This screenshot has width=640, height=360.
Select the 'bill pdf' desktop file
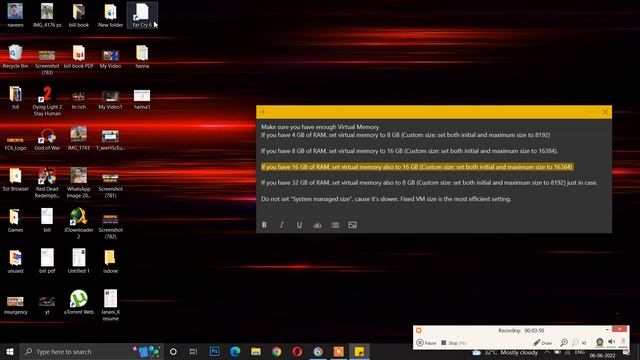(x=47, y=261)
